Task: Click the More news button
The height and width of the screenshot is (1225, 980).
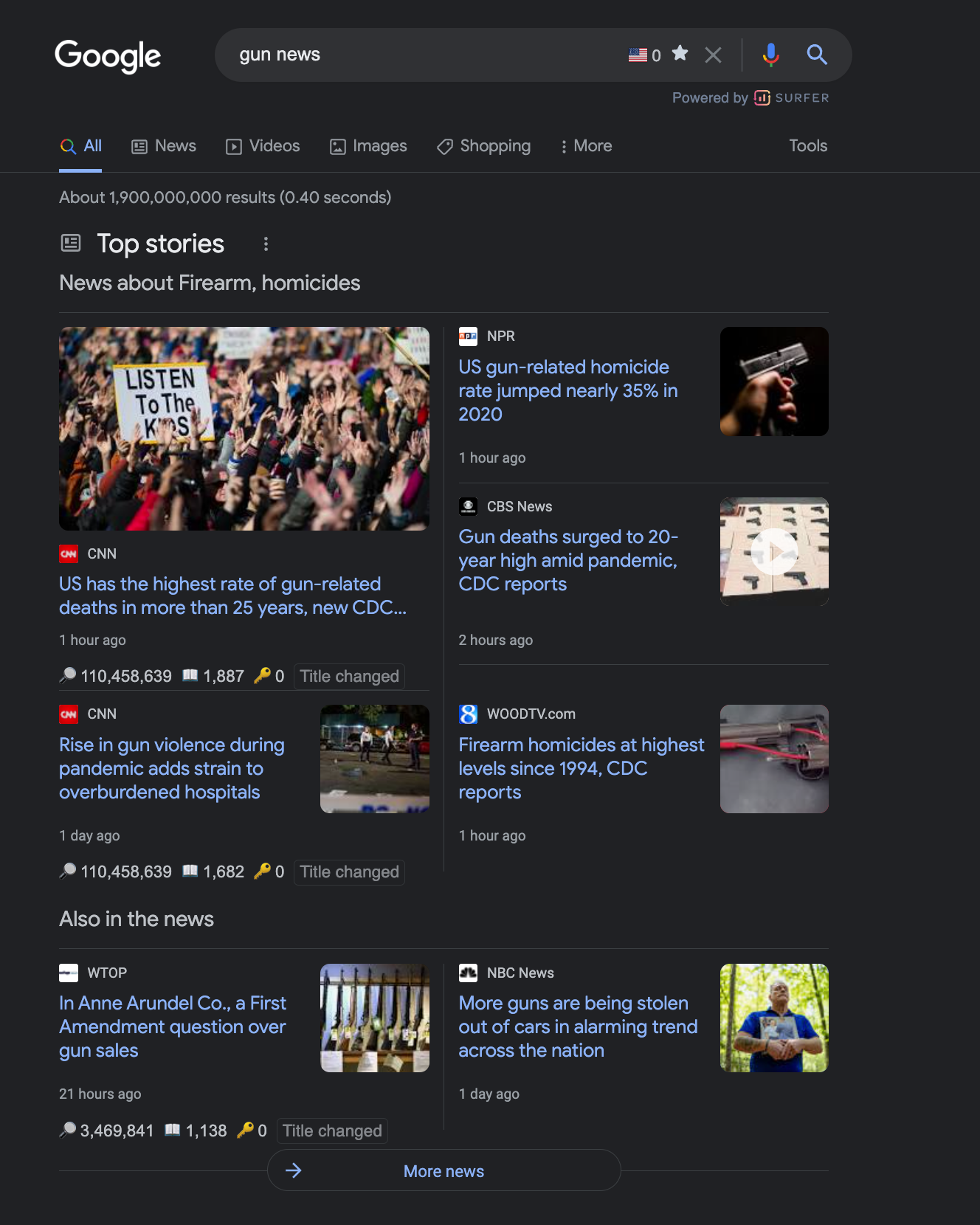Action: click(x=444, y=1171)
